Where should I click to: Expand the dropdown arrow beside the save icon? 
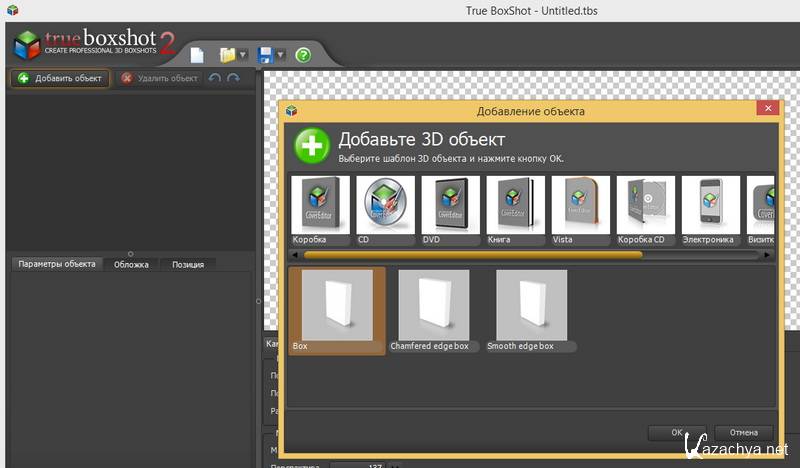(x=281, y=55)
